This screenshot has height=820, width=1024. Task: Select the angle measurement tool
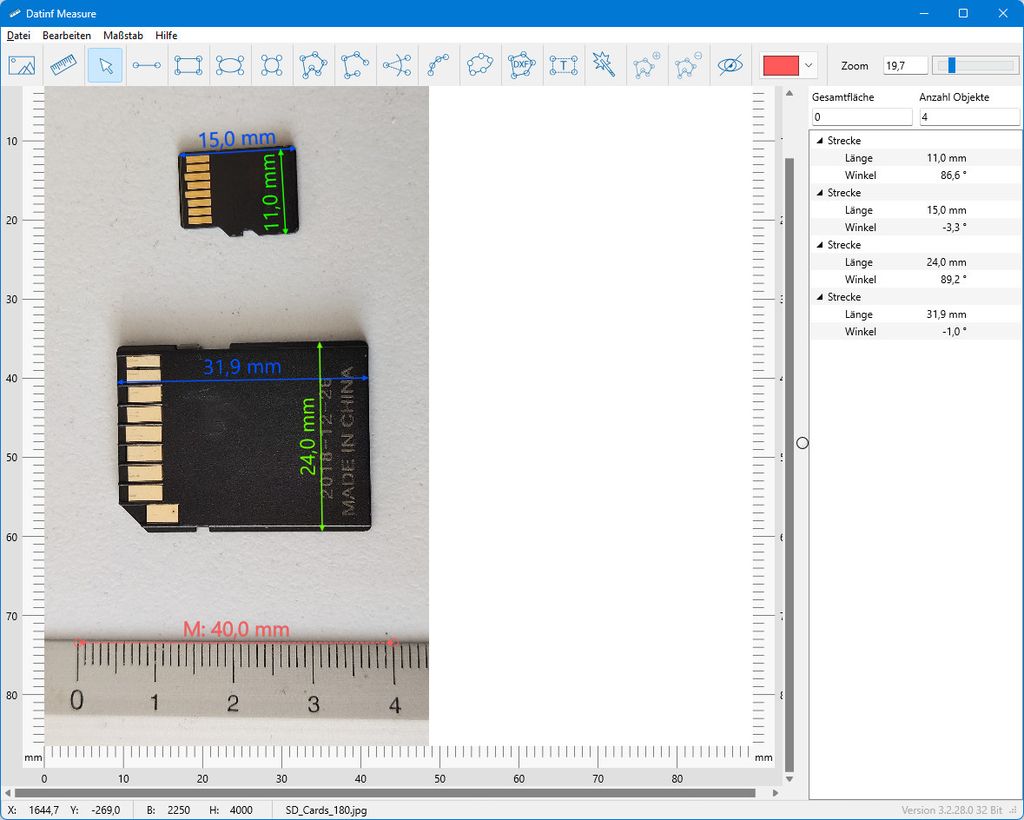397,65
